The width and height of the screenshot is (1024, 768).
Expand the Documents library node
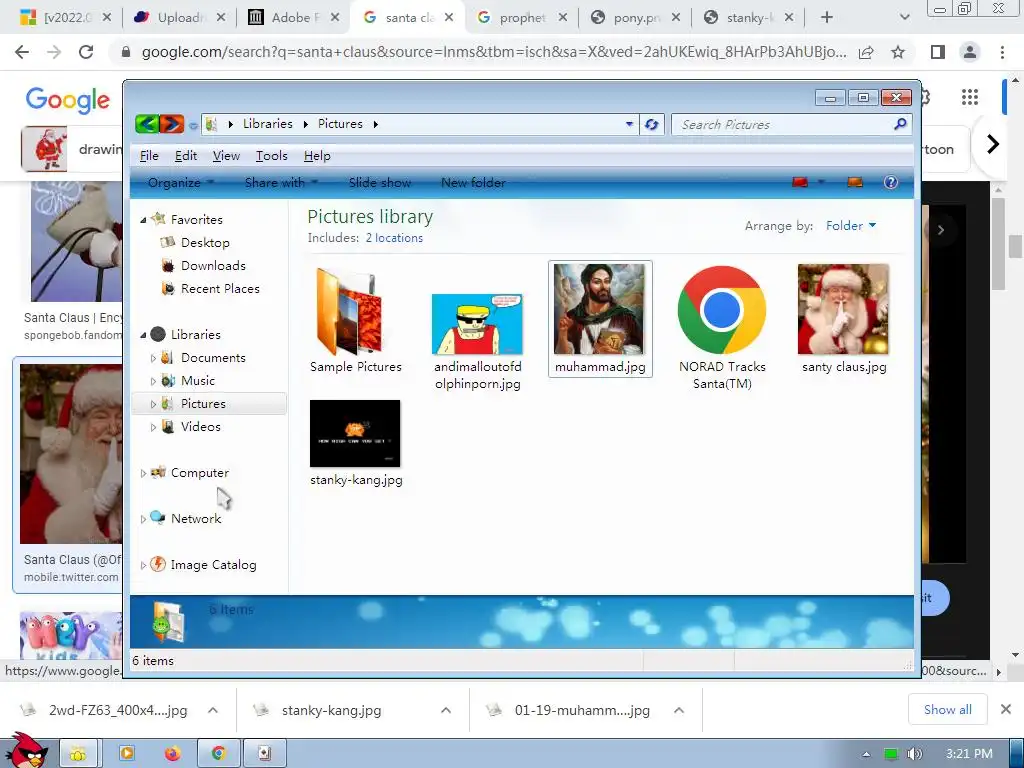coord(153,358)
